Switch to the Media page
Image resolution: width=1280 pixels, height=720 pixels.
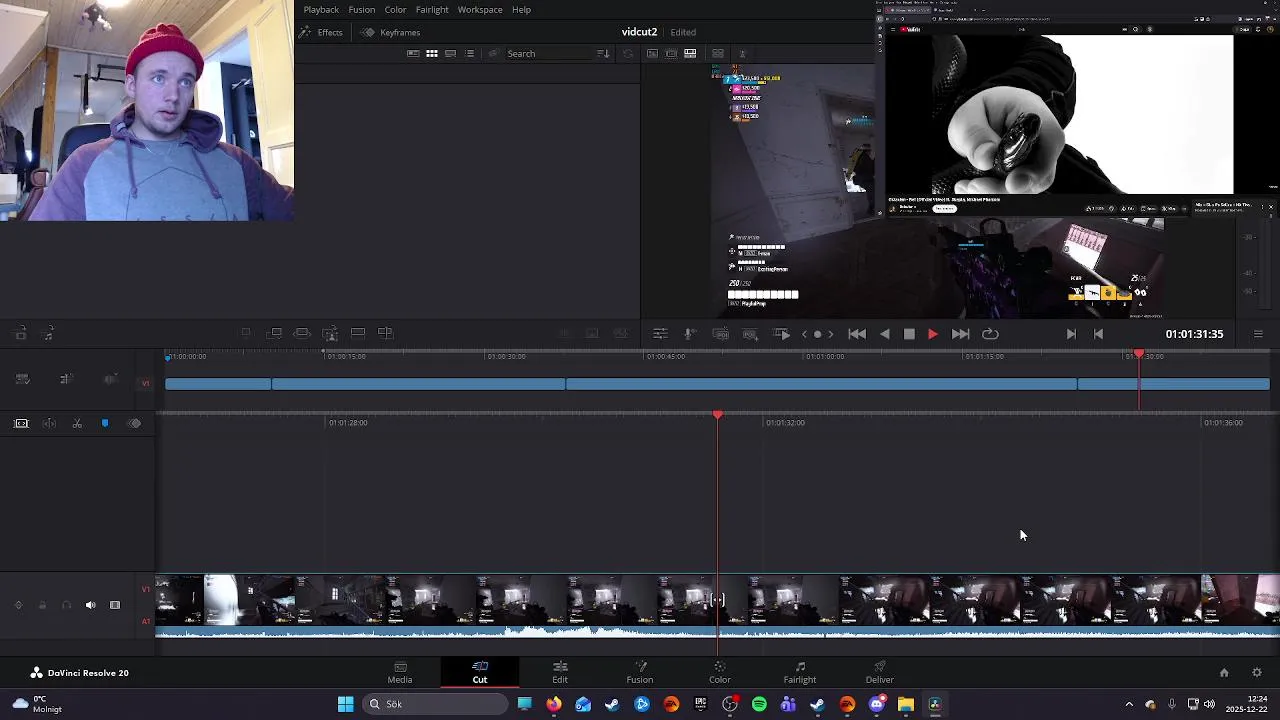pyautogui.click(x=400, y=672)
